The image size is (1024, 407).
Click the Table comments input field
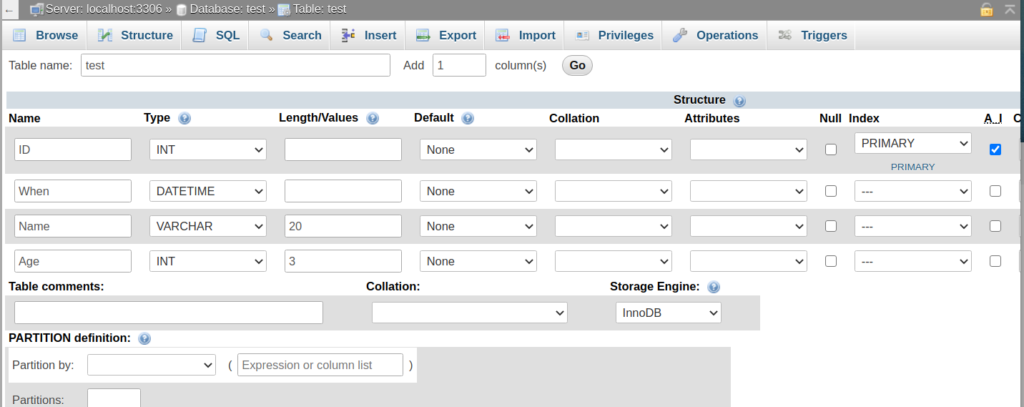(168, 313)
